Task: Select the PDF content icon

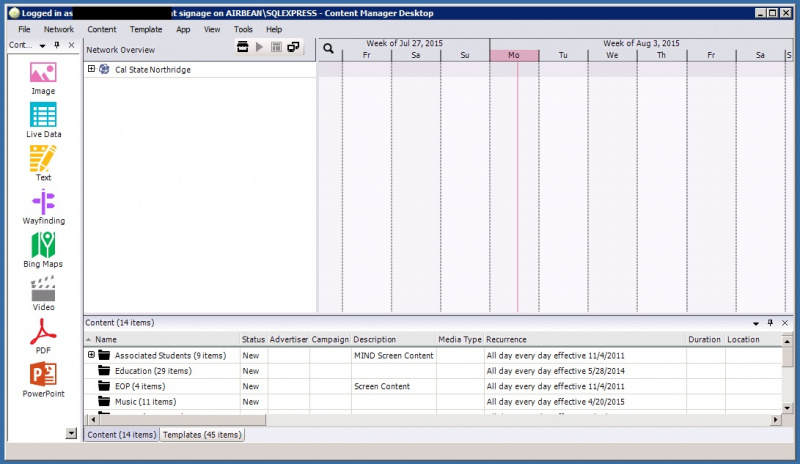Action: 43,332
